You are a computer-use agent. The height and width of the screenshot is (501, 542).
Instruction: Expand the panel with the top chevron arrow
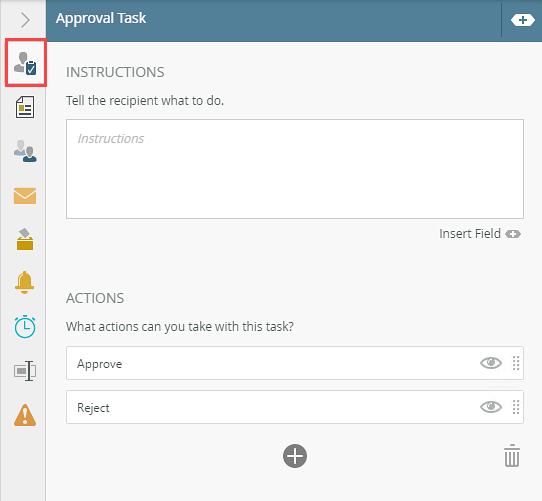pyautogui.click(x=25, y=20)
